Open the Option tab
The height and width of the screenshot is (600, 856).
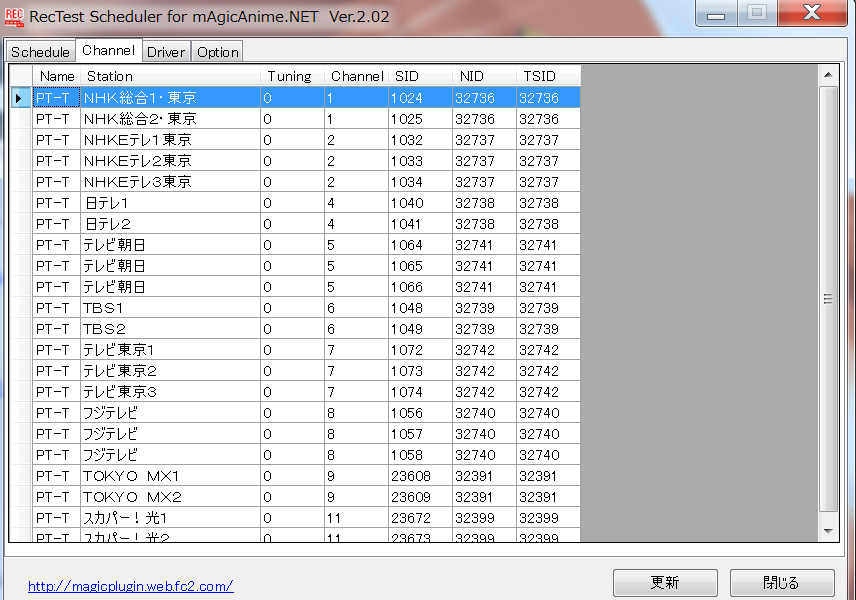tap(217, 52)
